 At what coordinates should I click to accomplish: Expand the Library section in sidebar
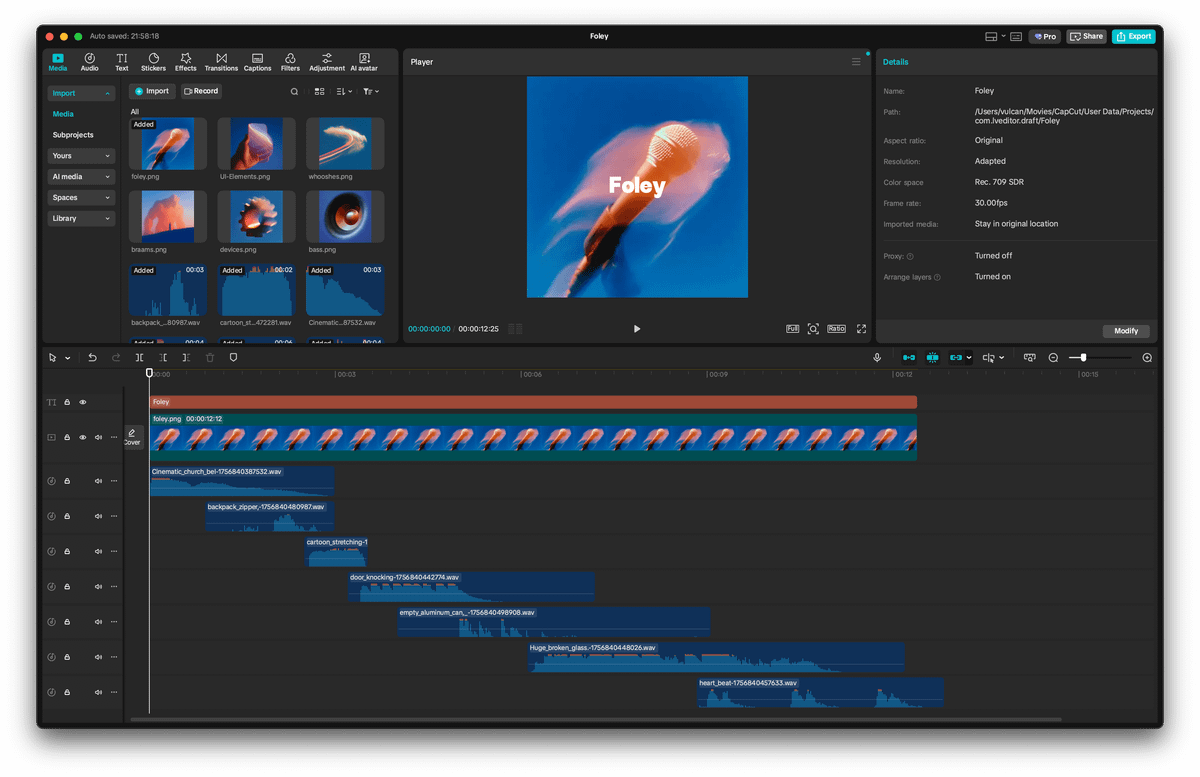(81, 218)
